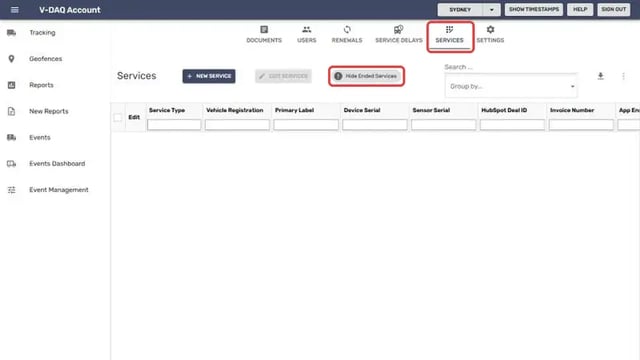
Task: Click the Invoice Number filter box
Action: point(581,124)
